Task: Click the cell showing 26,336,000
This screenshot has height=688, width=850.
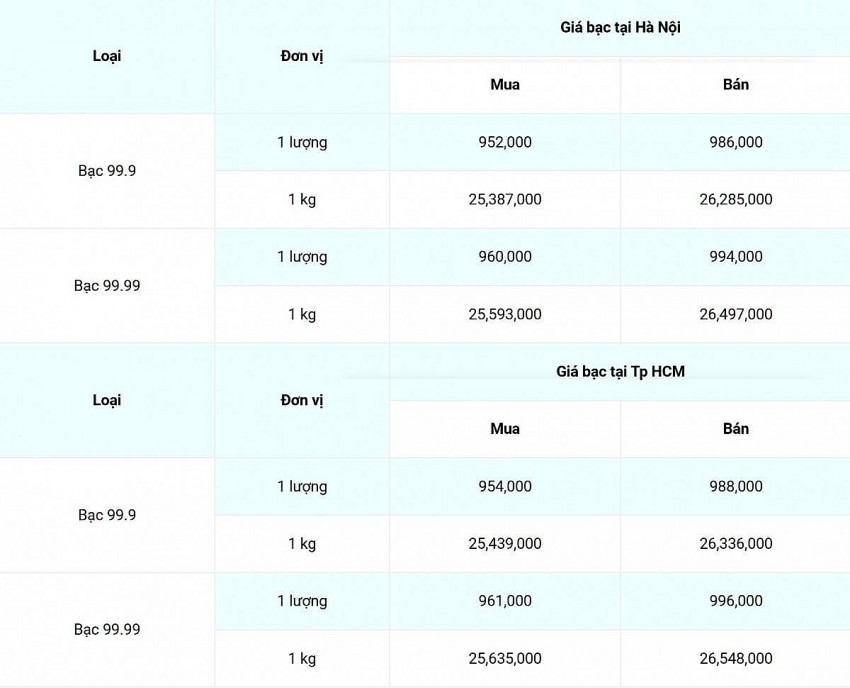Action: 735,543
